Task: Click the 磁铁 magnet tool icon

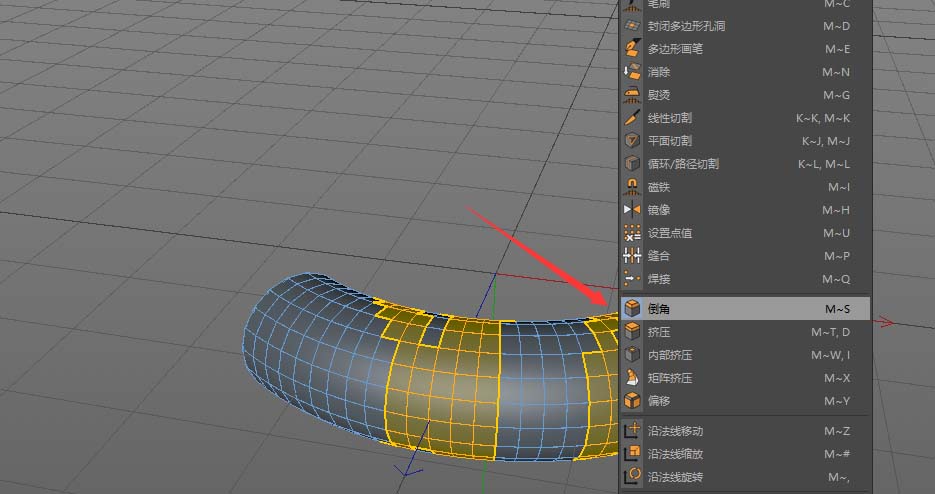Action: (632, 187)
